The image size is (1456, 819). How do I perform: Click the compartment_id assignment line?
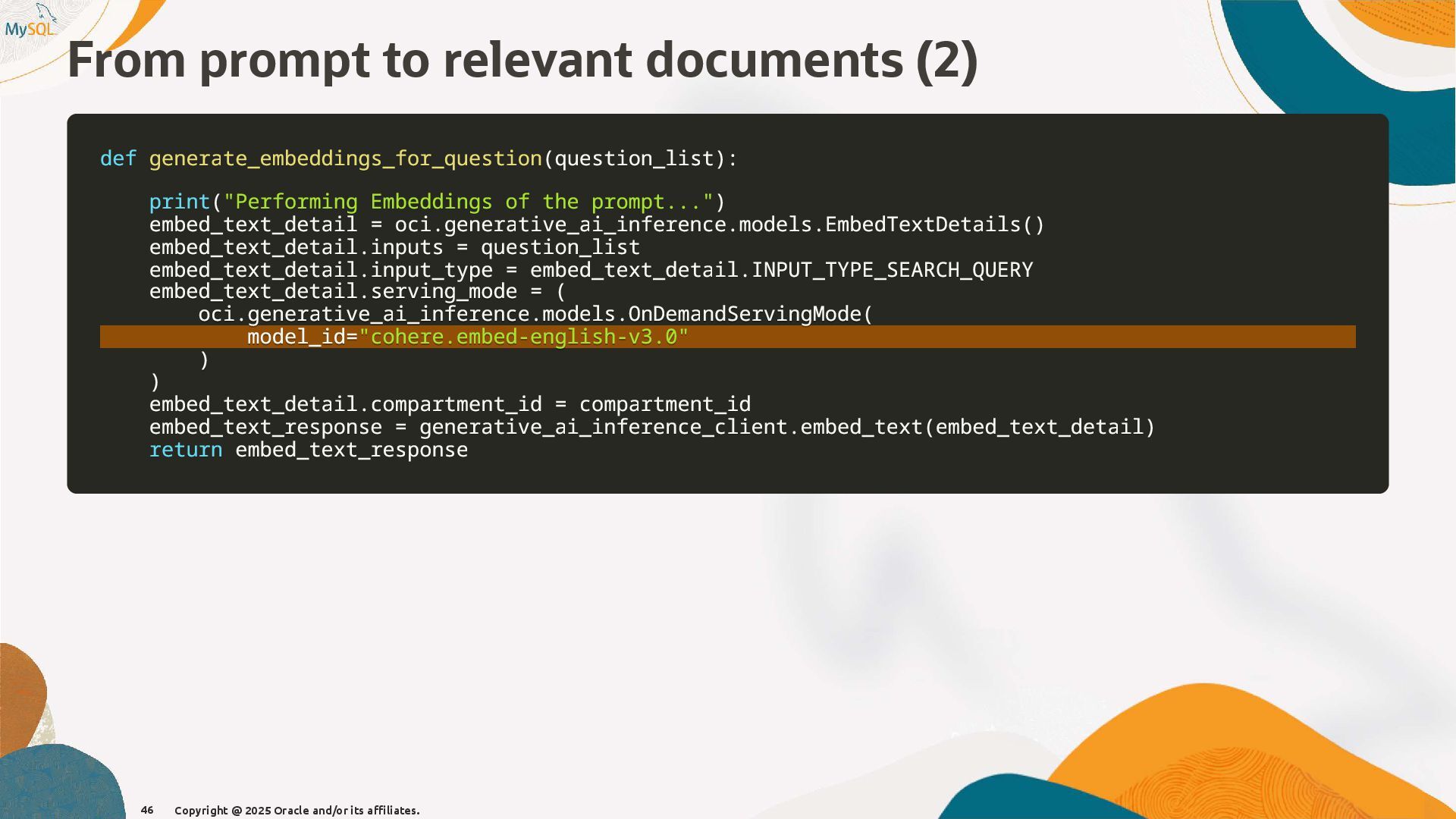tap(450, 404)
